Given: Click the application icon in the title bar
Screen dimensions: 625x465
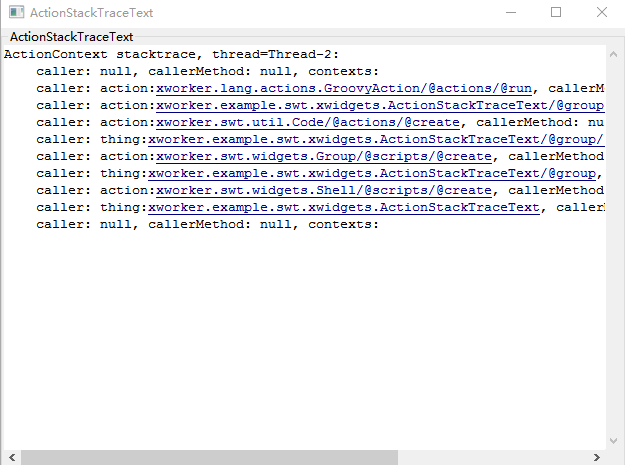Looking at the screenshot, I should [15, 13].
